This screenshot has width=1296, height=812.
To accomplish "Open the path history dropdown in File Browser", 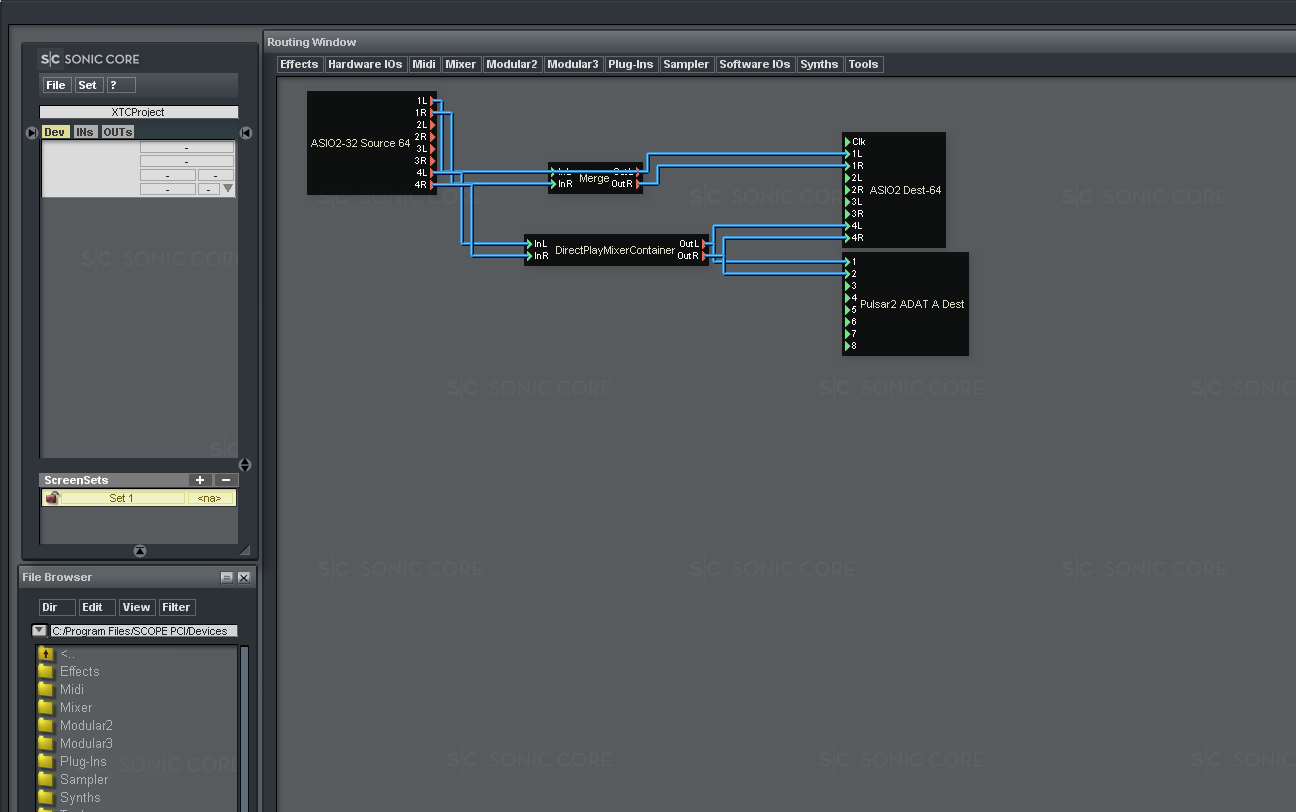I will 39,631.
